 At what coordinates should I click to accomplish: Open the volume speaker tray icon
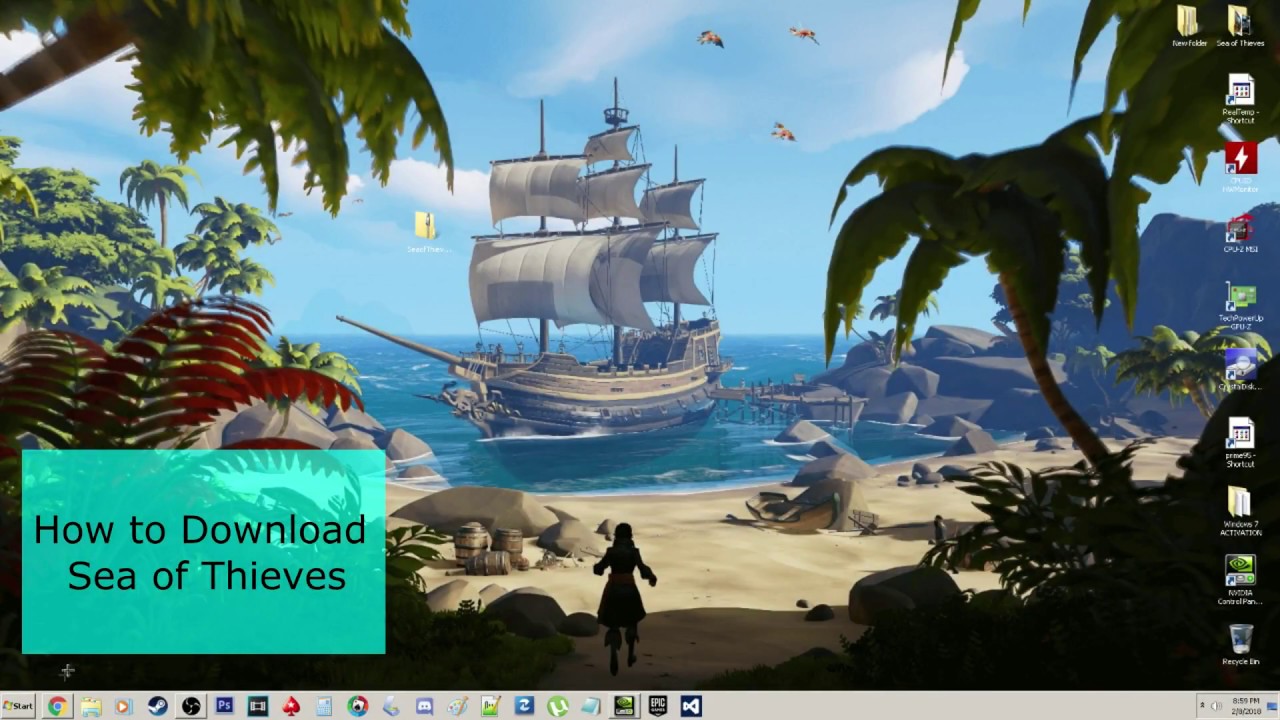click(x=1217, y=706)
